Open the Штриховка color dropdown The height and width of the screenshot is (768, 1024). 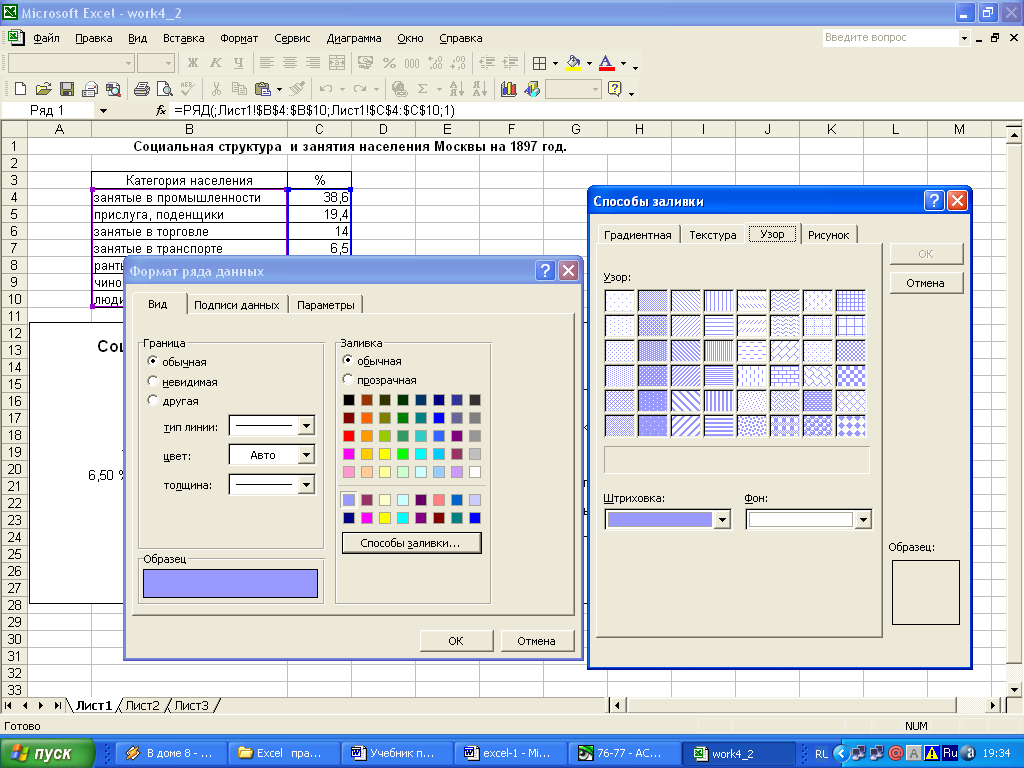[722, 520]
